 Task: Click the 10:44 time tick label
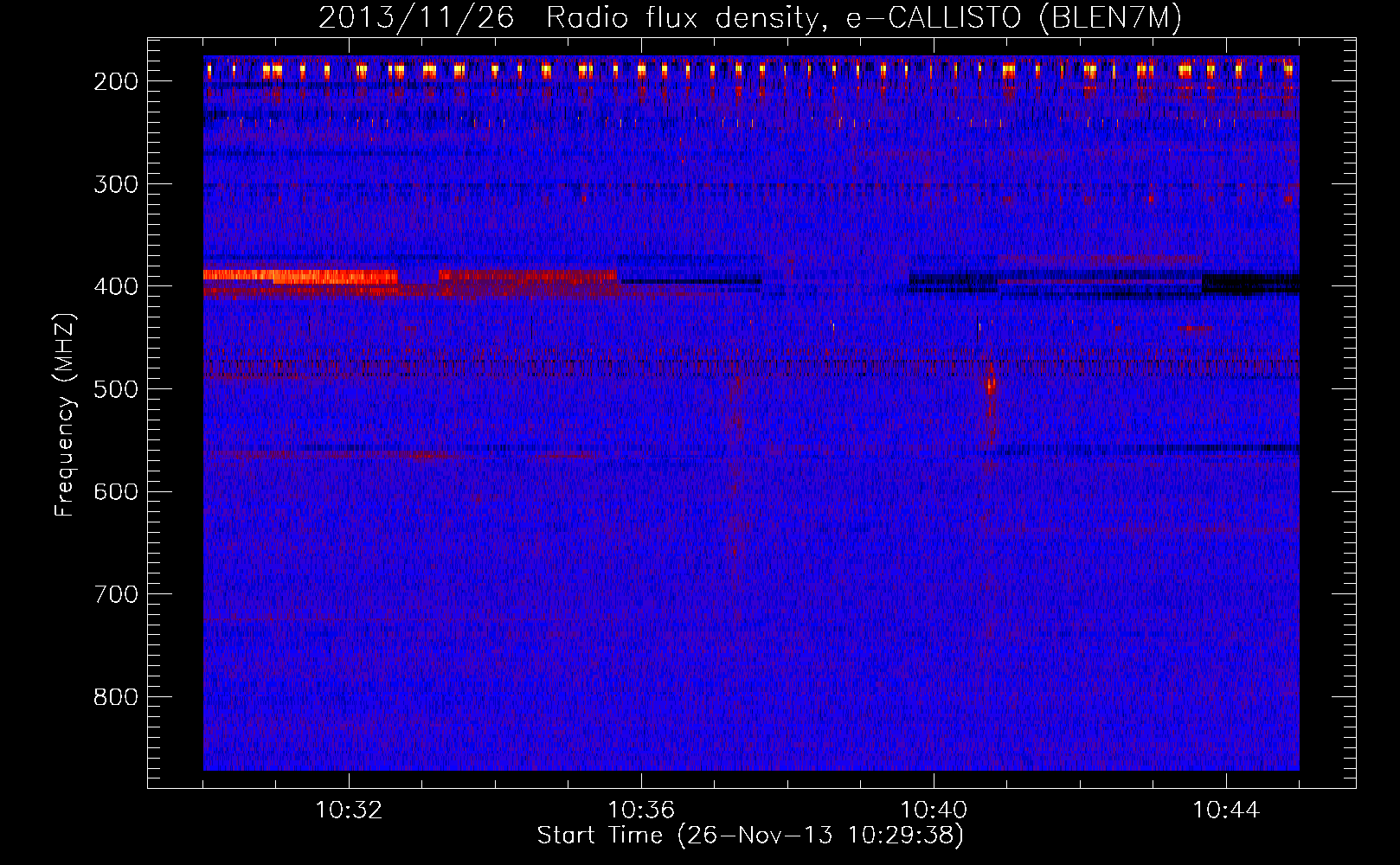[1226, 811]
